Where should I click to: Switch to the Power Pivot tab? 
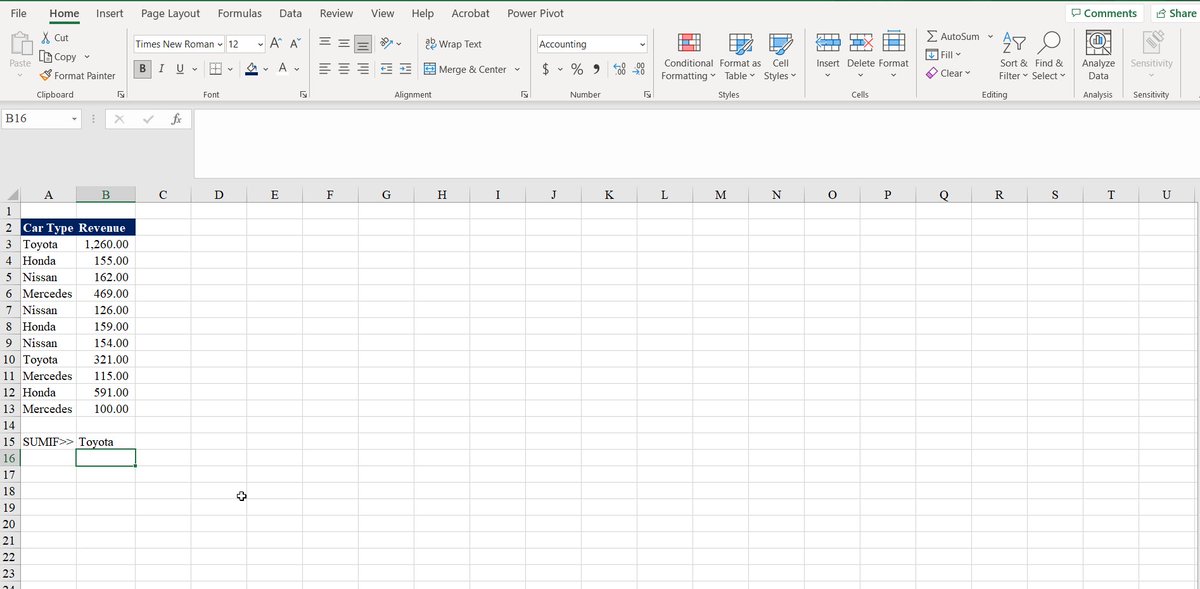click(x=535, y=13)
